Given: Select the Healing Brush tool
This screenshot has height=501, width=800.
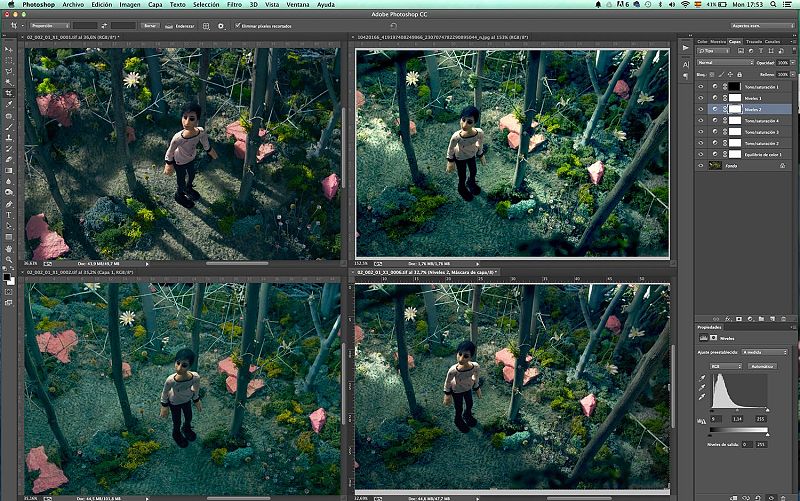Looking at the screenshot, I should [9, 116].
